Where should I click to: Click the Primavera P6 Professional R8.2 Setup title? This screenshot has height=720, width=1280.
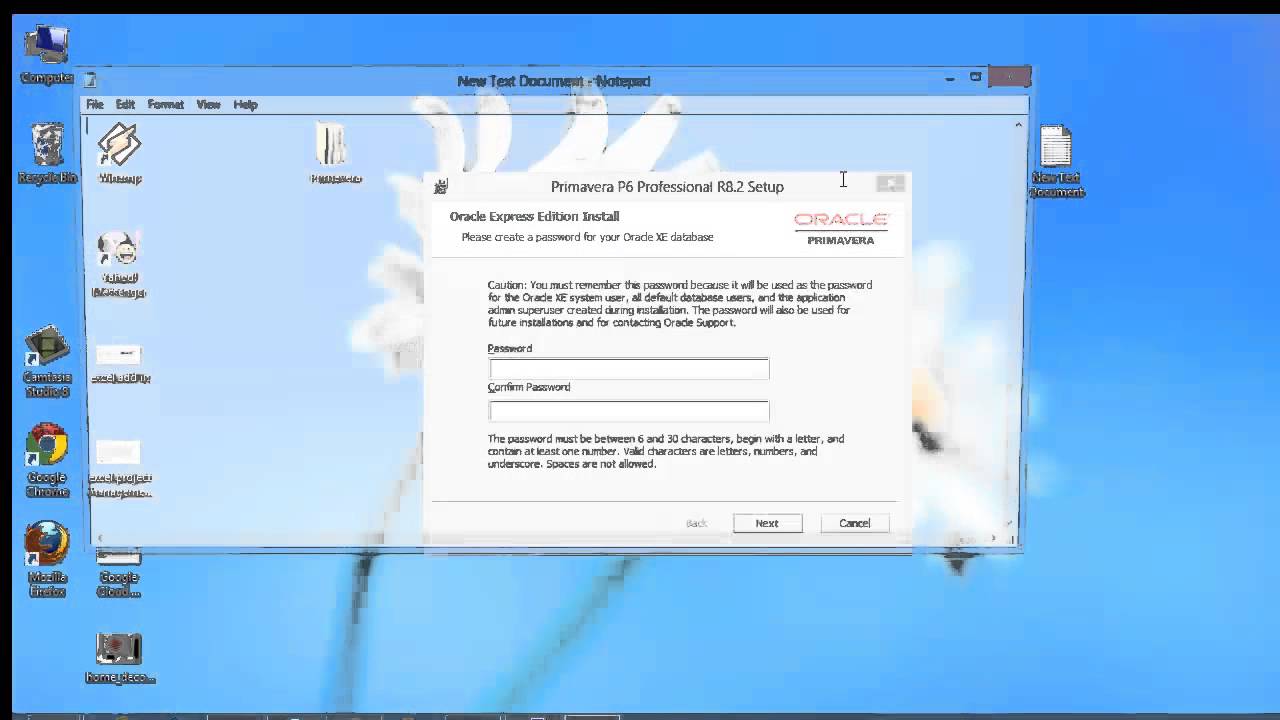click(667, 187)
